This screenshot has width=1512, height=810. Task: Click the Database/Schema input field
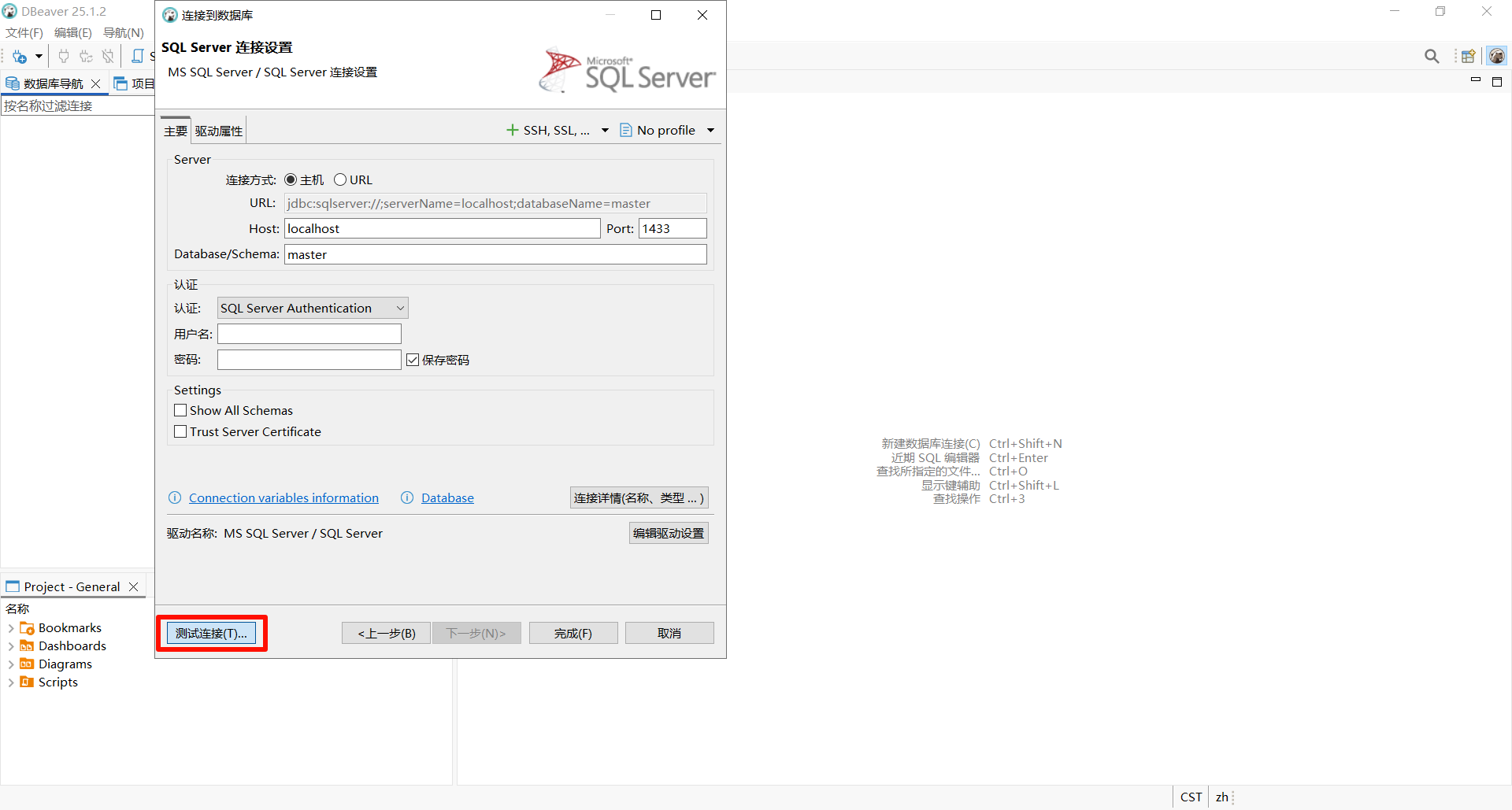[x=495, y=254]
